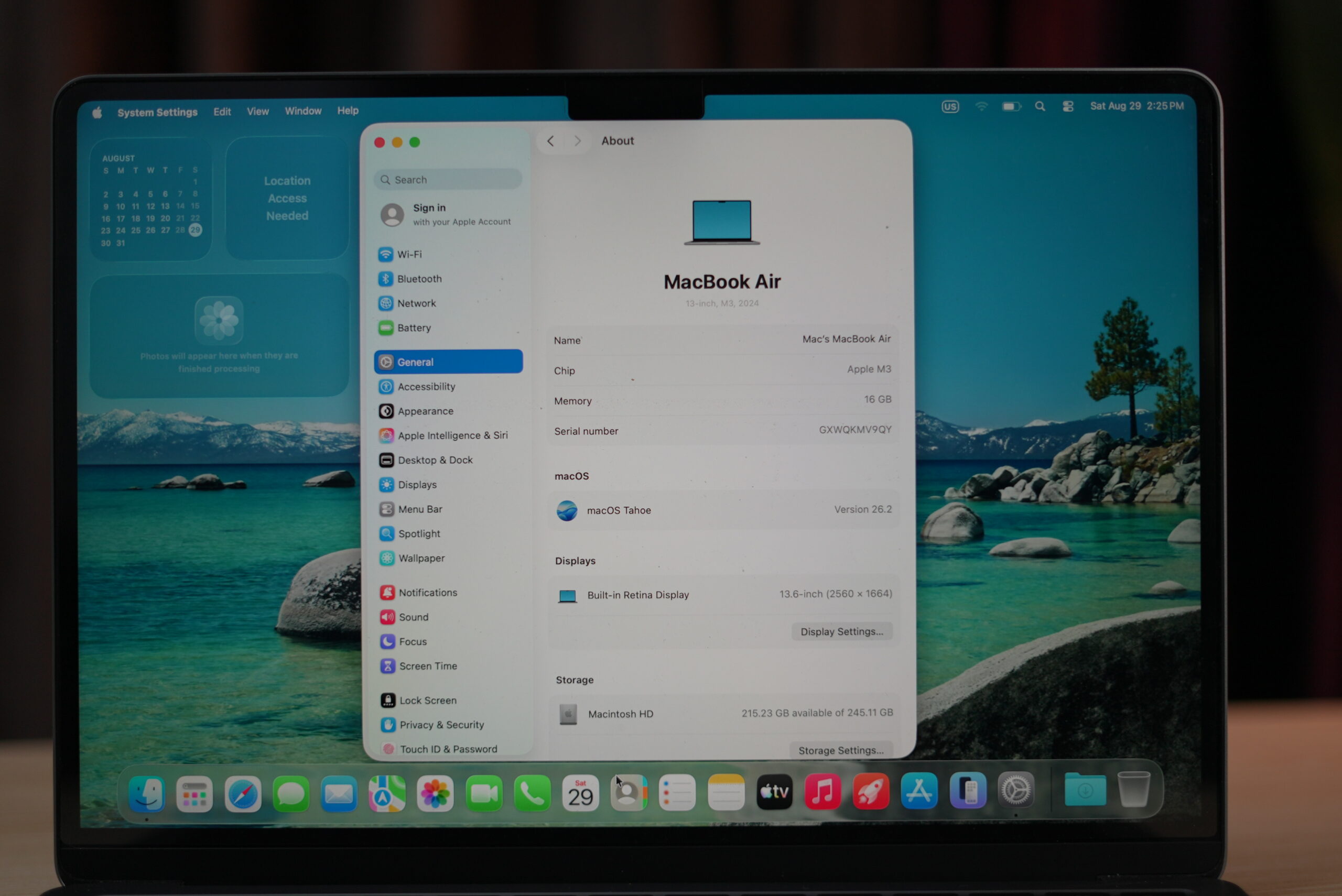
Task: Click the US input source indicator
Action: pyautogui.click(x=950, y=107)
